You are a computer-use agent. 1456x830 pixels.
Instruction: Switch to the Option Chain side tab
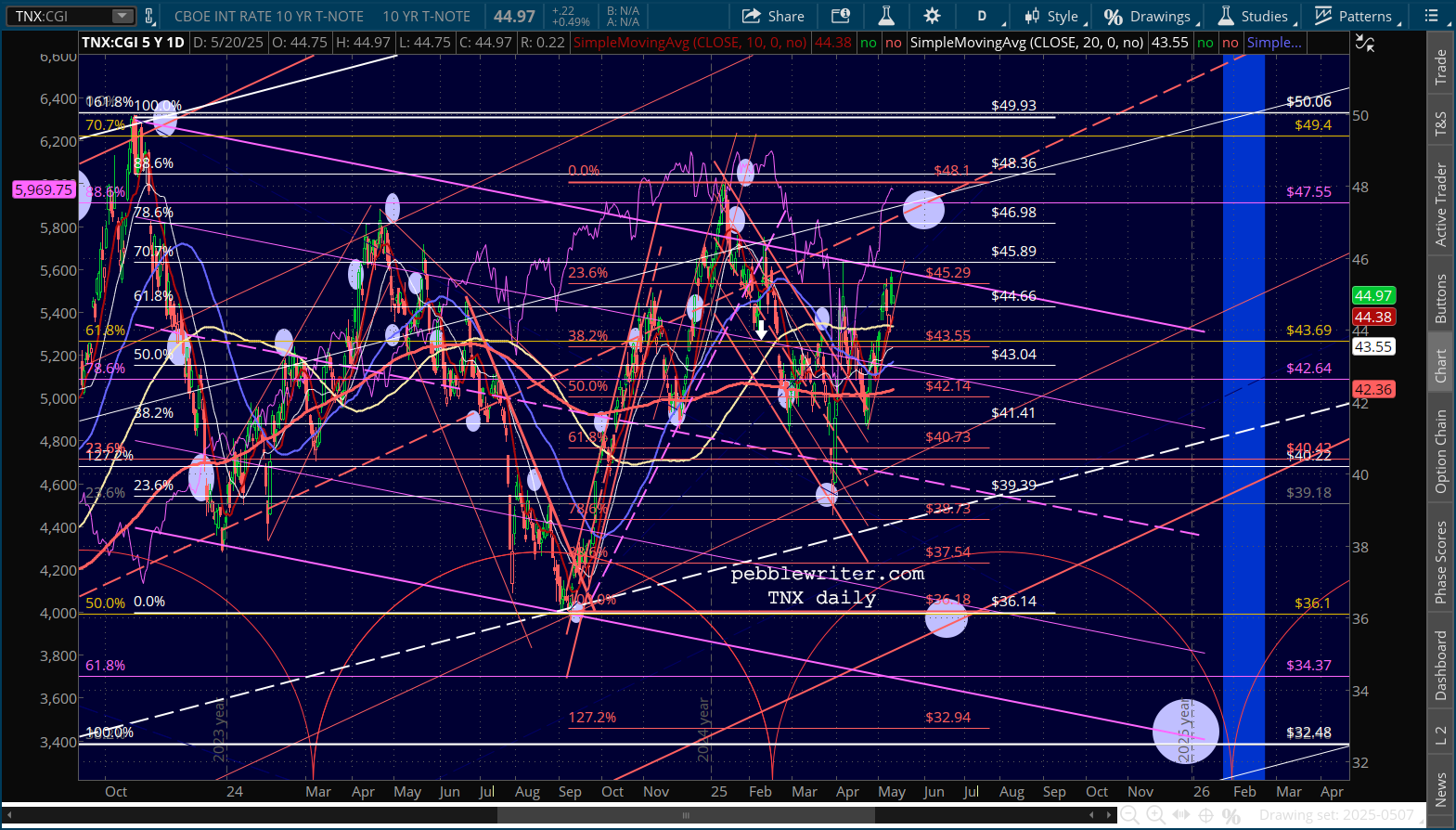point(1441,452)
